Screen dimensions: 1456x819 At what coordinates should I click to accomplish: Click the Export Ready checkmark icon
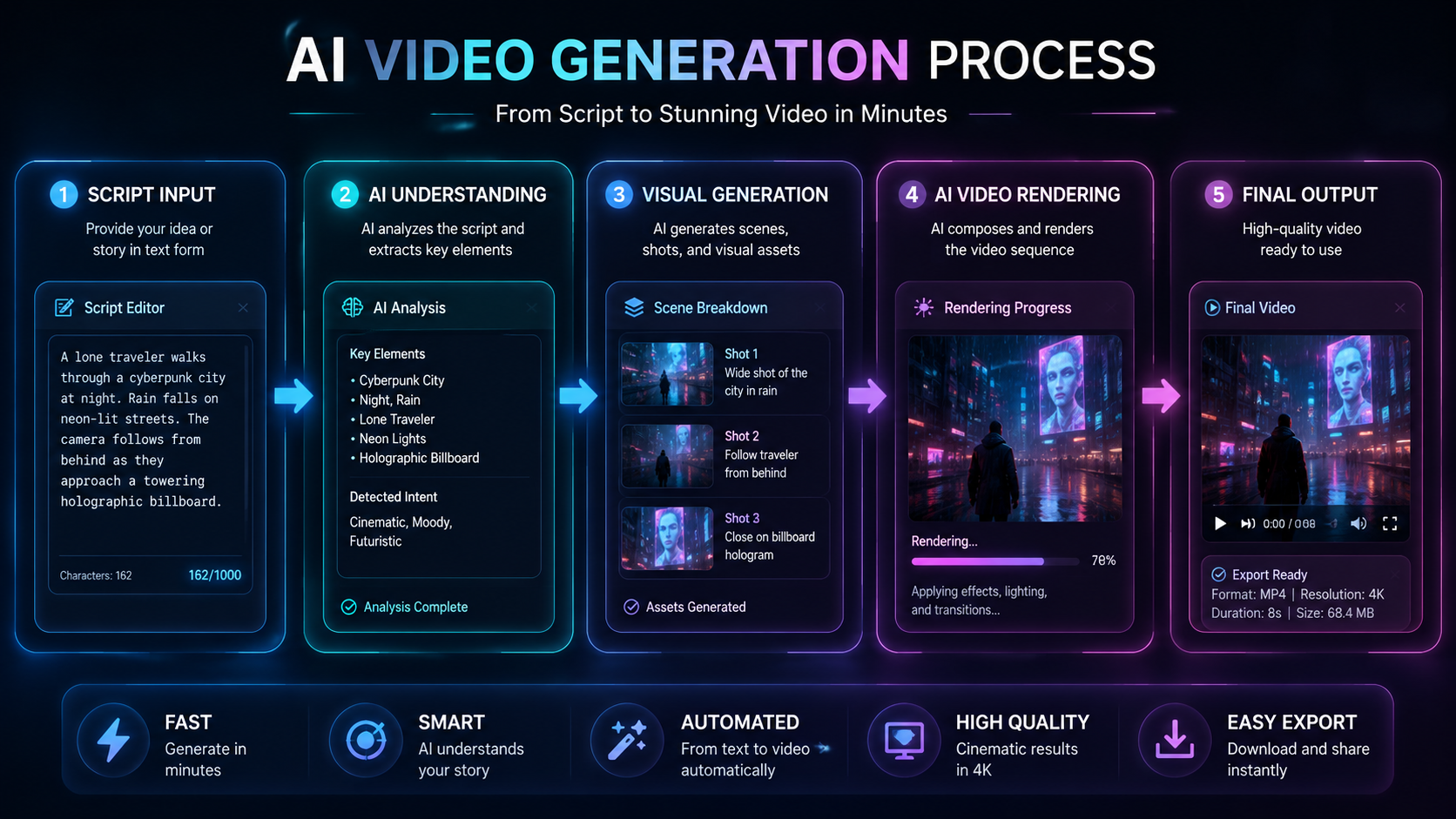pyautogui.click(x=1219, y=574)
